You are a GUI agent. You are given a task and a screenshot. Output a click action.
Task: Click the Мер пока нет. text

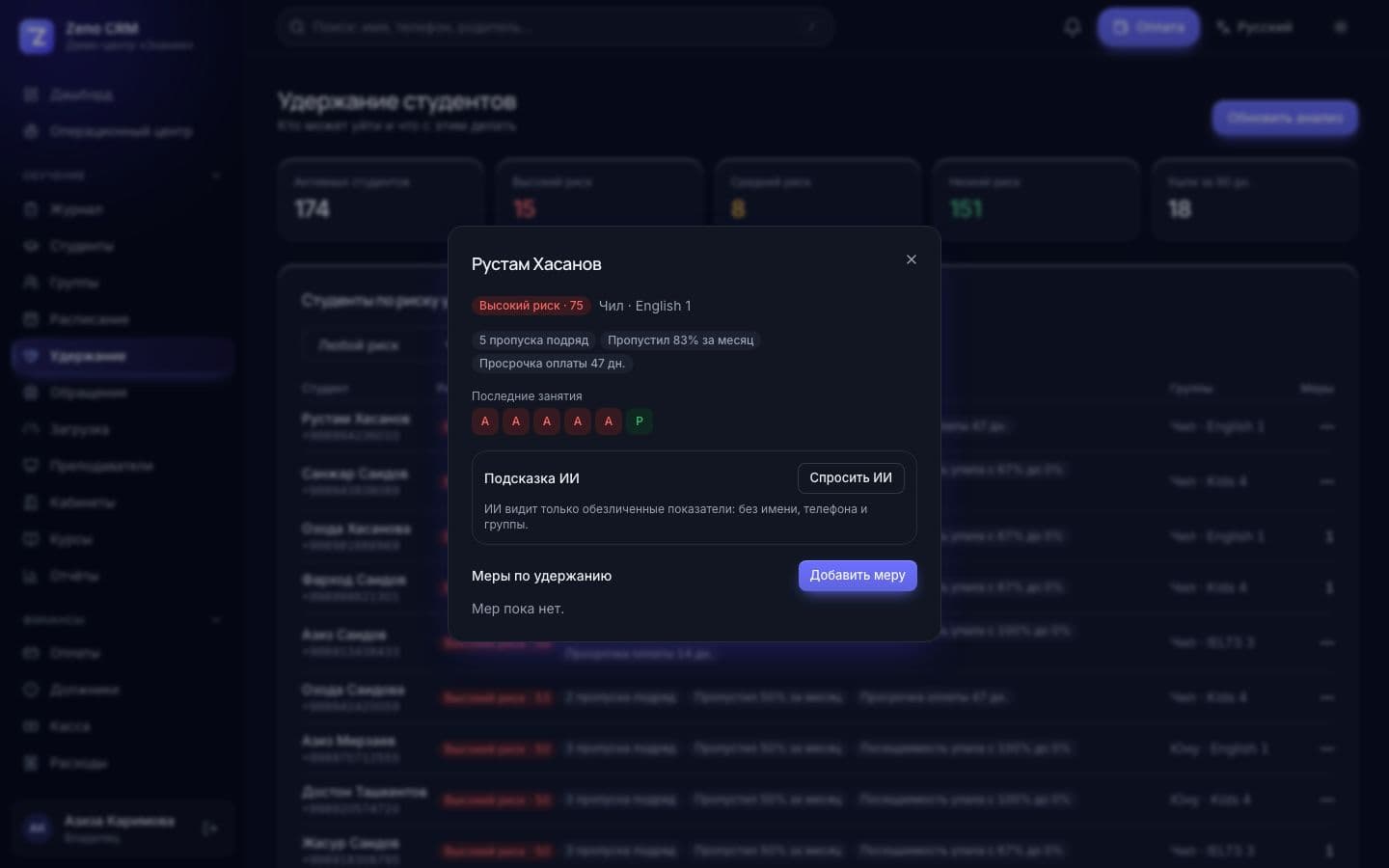click(x=518, y=609)
